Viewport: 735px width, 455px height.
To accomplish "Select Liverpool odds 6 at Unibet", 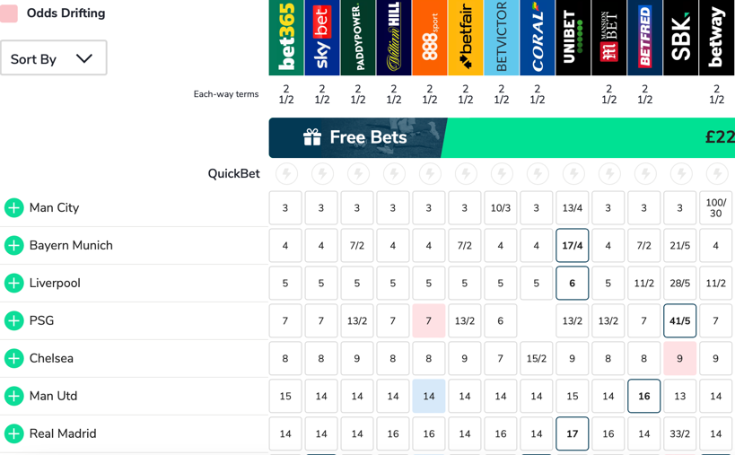I will pos(572,283).
